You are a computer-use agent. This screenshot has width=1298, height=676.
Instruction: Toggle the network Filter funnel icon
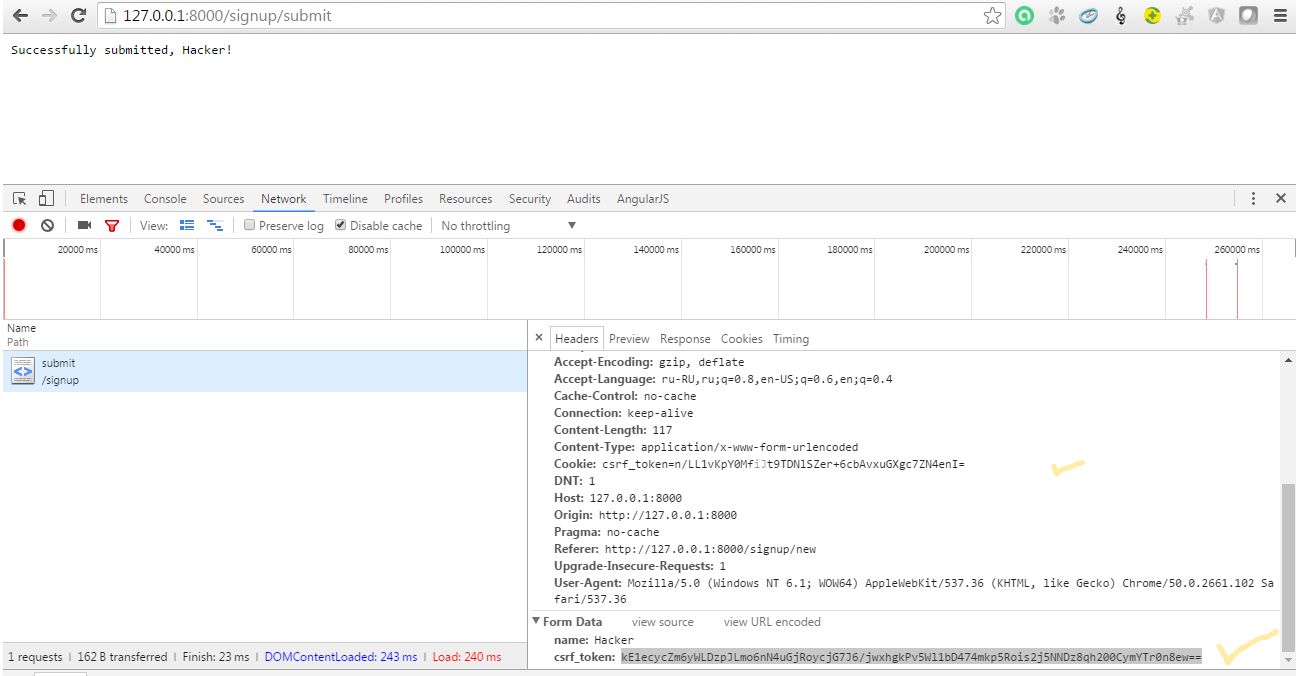(112, 225)
